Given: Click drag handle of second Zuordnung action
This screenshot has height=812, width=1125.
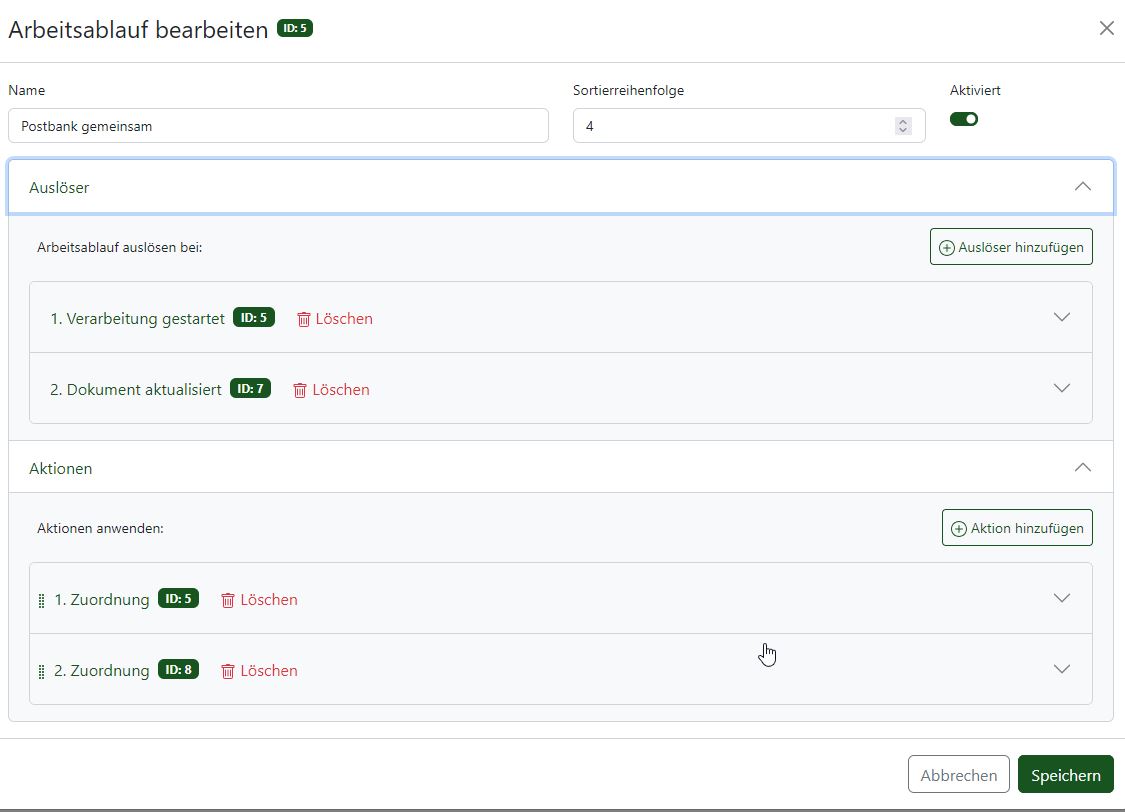Looking at the screenshot, I should click(42, 672).
